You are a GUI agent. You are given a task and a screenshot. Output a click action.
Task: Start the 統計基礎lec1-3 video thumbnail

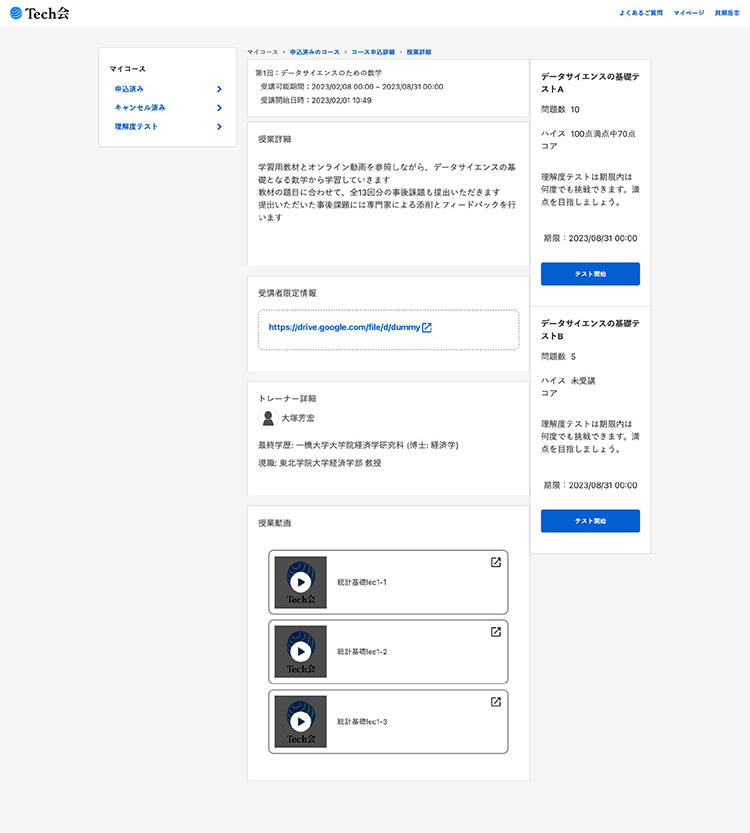pyautogui.click(x=300, y=721)
